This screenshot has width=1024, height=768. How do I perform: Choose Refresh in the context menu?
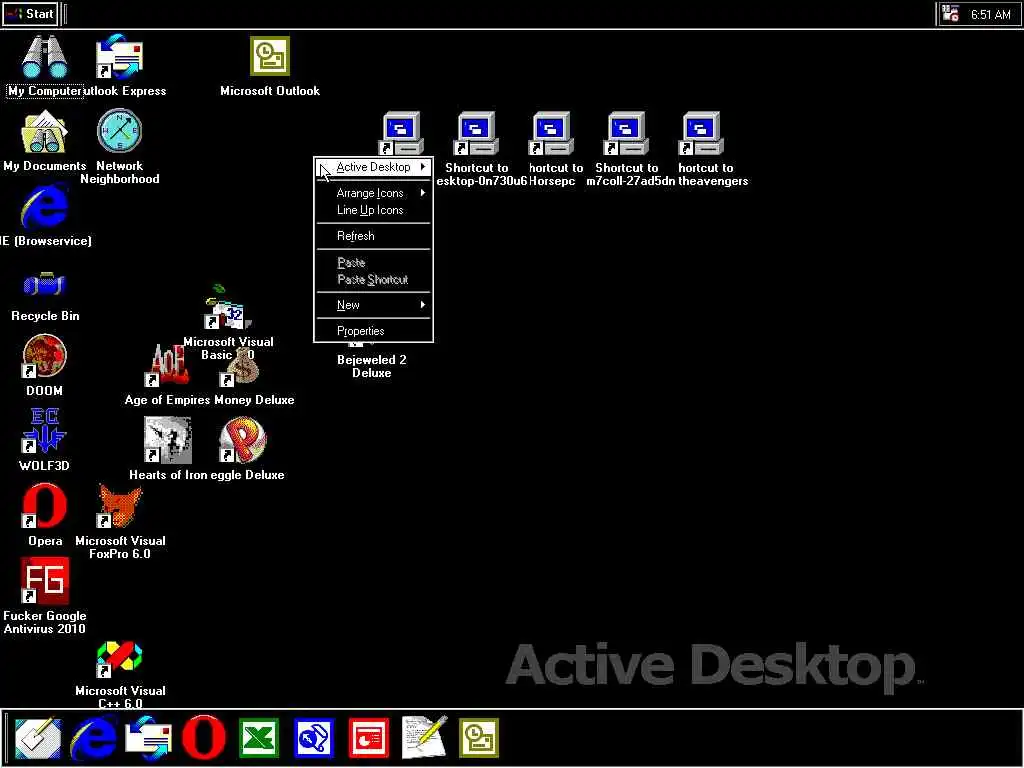tap(374, 236)
